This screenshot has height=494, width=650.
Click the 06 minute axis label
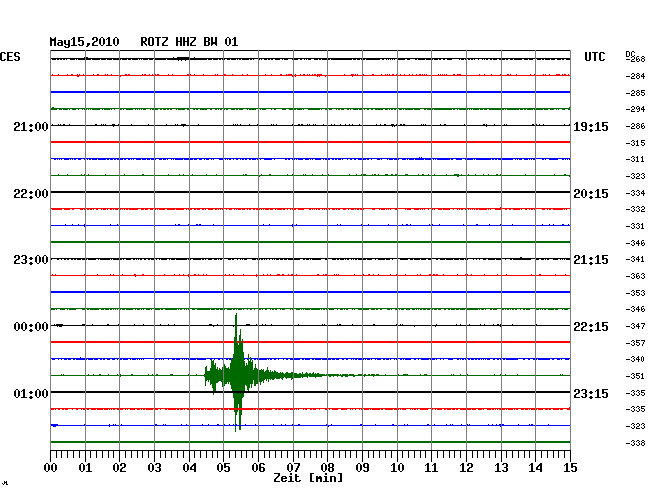pos(258,468)
